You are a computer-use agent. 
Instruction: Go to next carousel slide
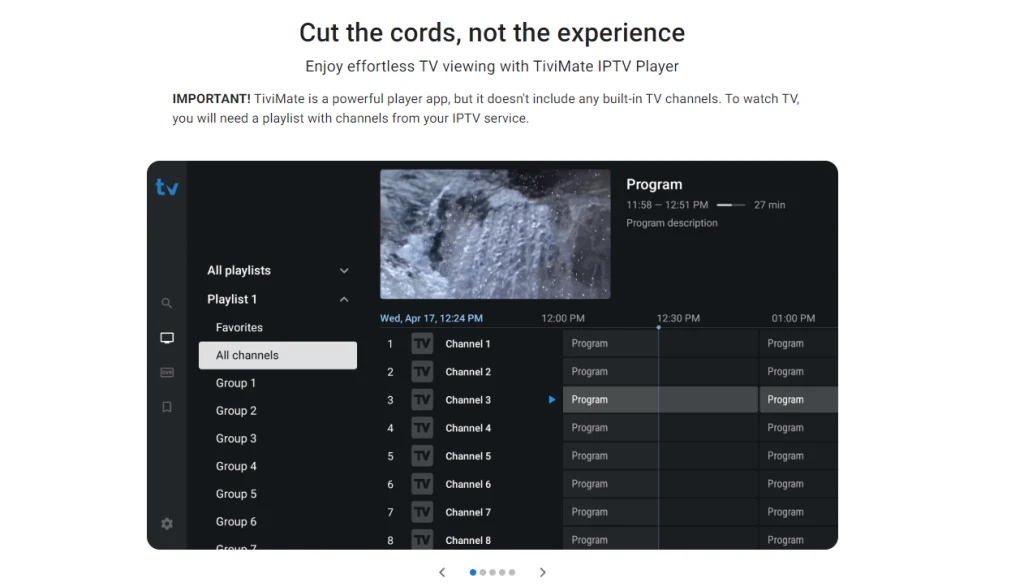[x=543, y=572]
